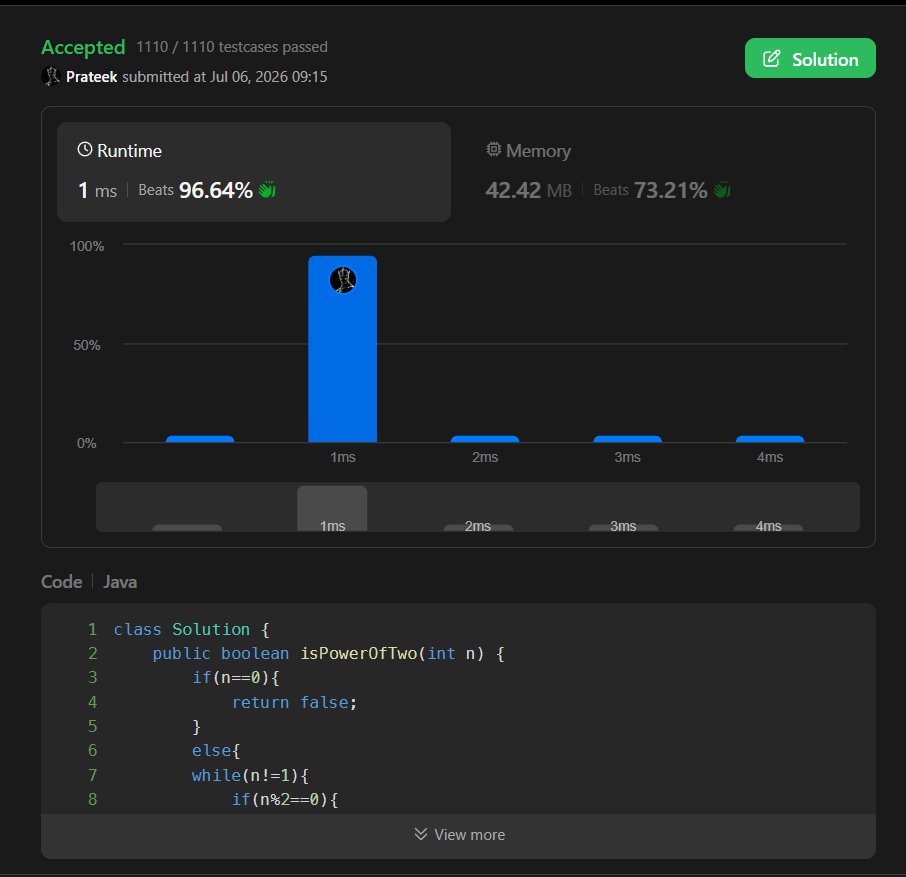Click code line 'return false;'

click(295, 702)
